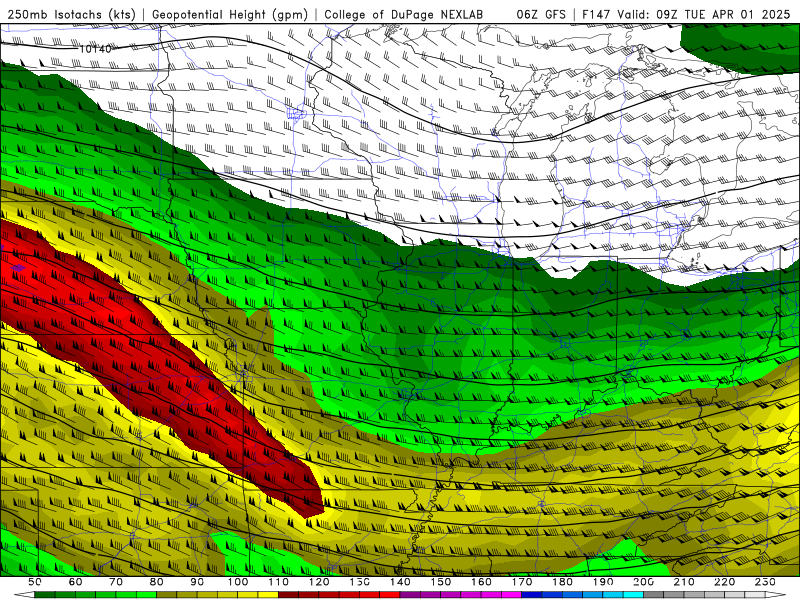Click the brightest red swatch before the purple section

390,595
